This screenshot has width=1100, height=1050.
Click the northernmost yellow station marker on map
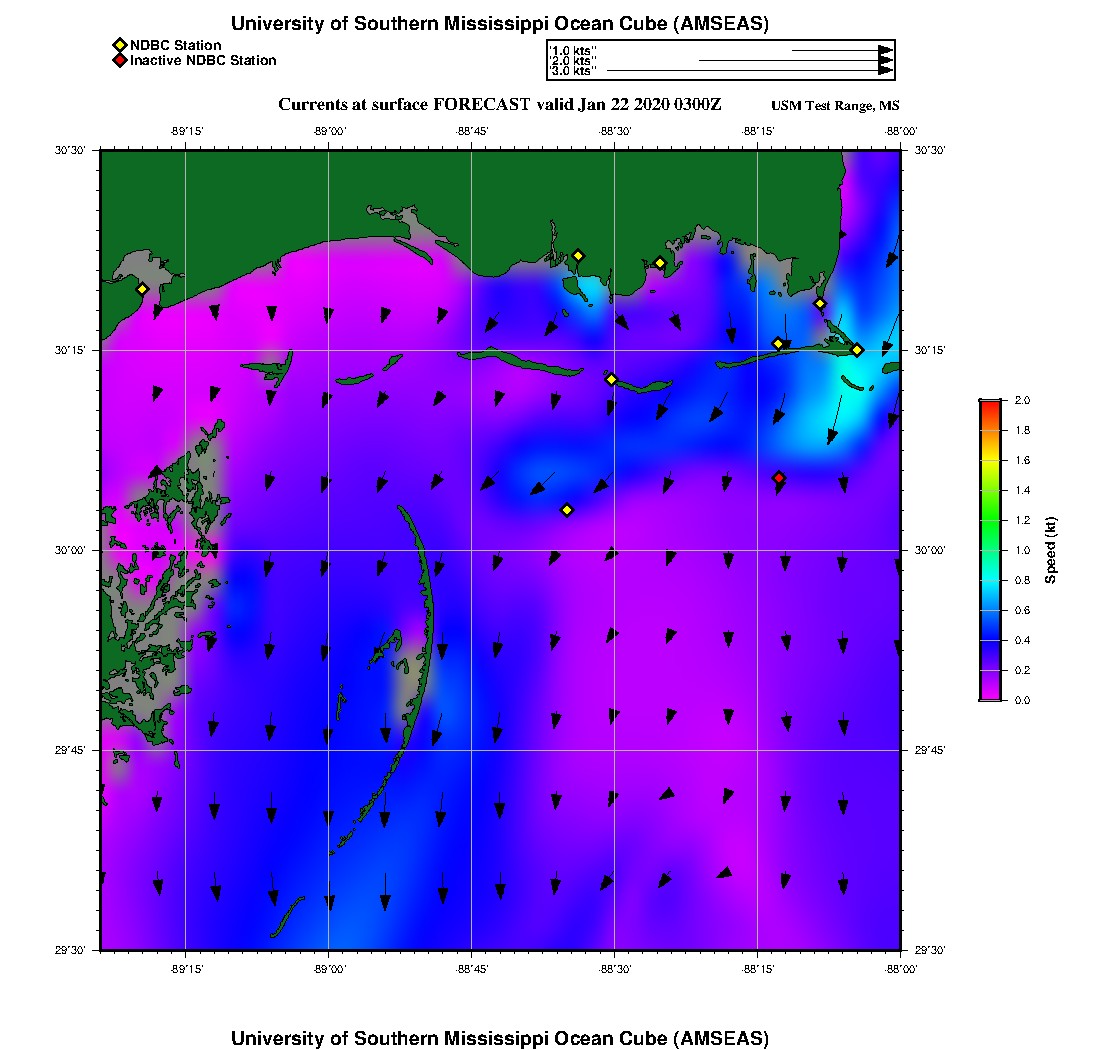tap(578, 255)
